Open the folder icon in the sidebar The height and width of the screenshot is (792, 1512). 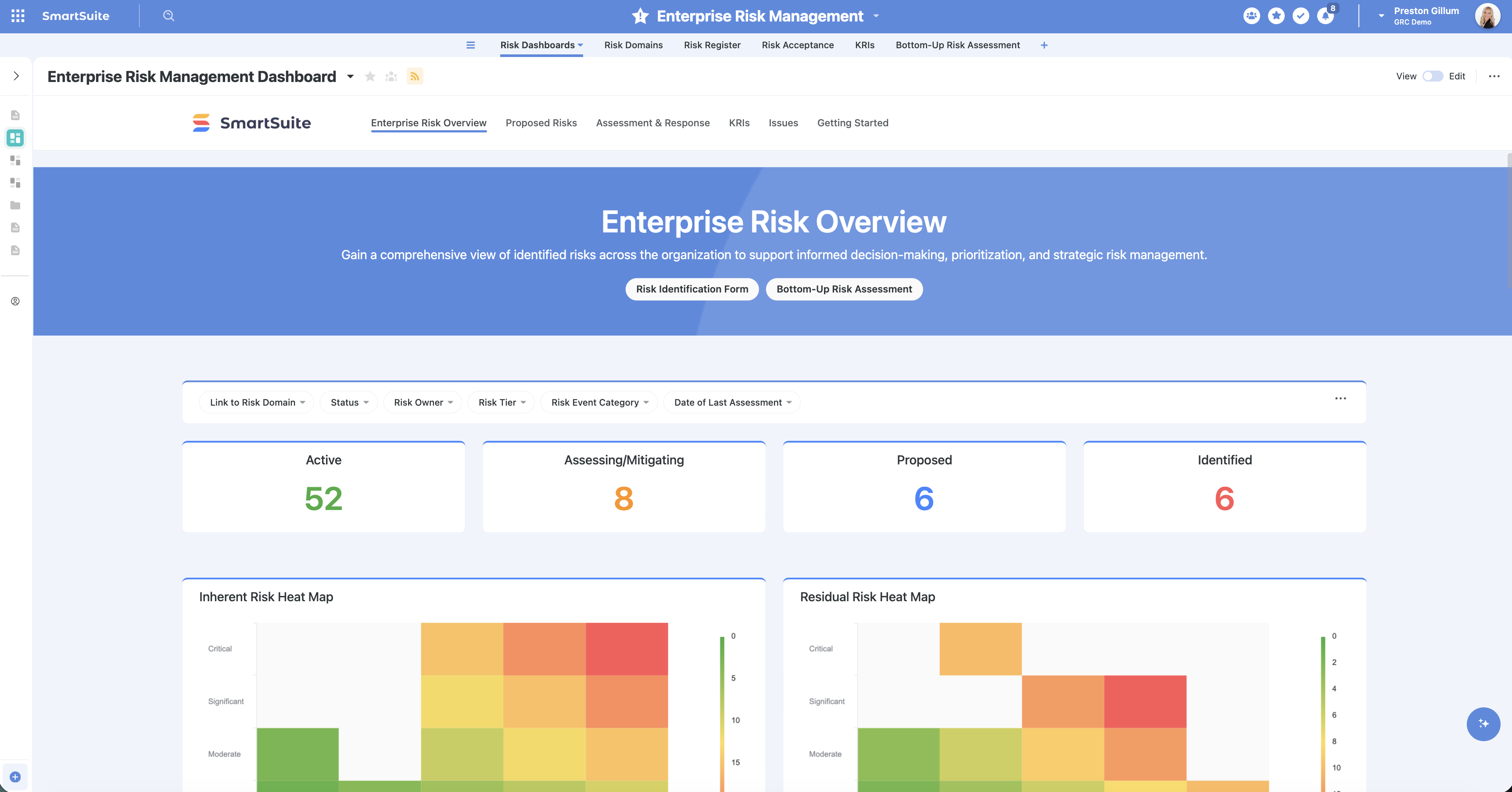coord(15,205)
